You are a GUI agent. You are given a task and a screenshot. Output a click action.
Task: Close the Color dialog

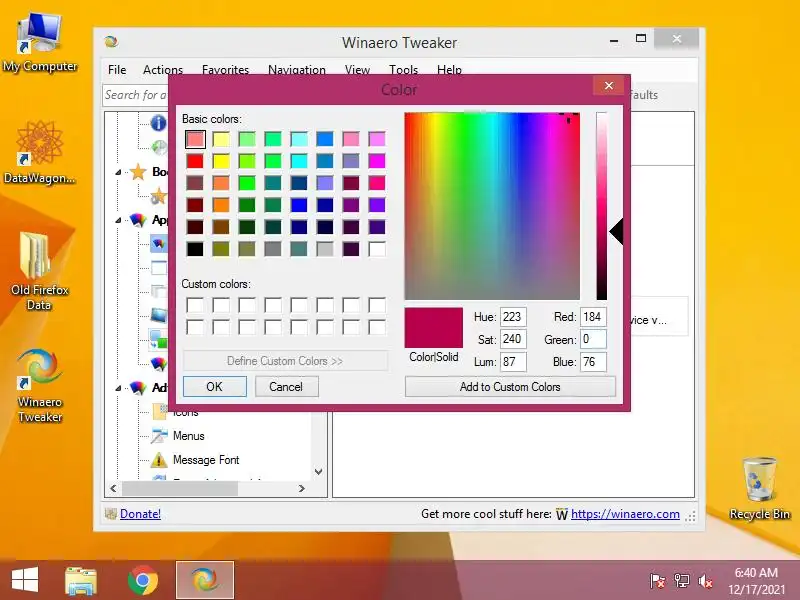tap(609, 85)
